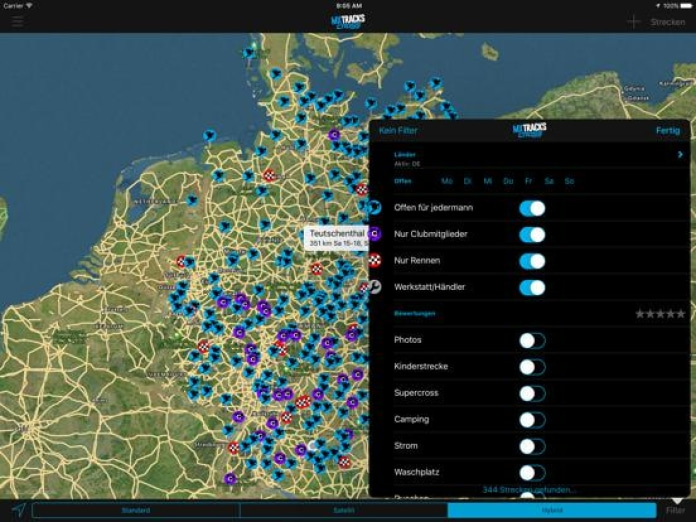Viewport: 696px width, 522px height.
Task: Tap the plus icon to add a track
Action: [x=634, y=21]
